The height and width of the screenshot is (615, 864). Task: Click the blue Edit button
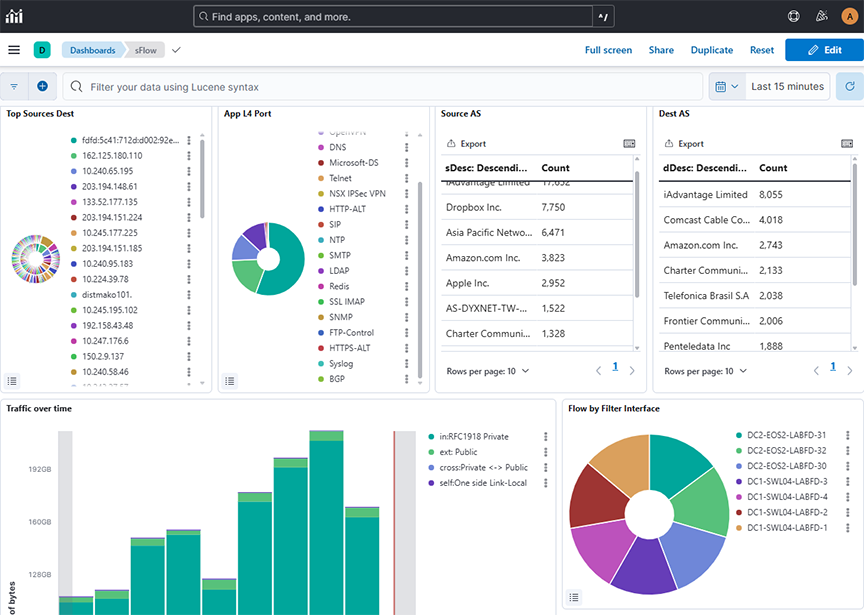[x=824, y=50]
